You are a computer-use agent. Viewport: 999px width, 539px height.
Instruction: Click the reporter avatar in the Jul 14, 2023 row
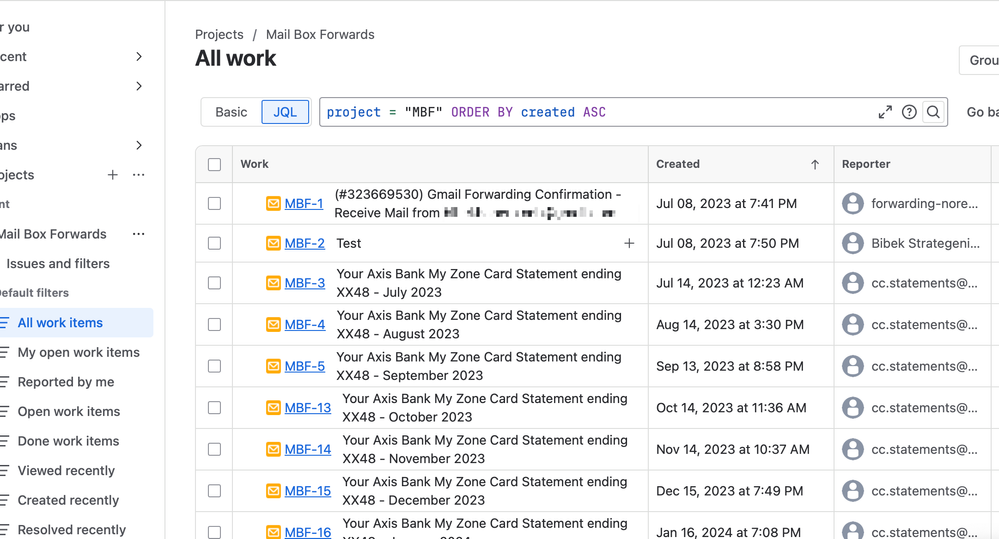tap(852, 283)
